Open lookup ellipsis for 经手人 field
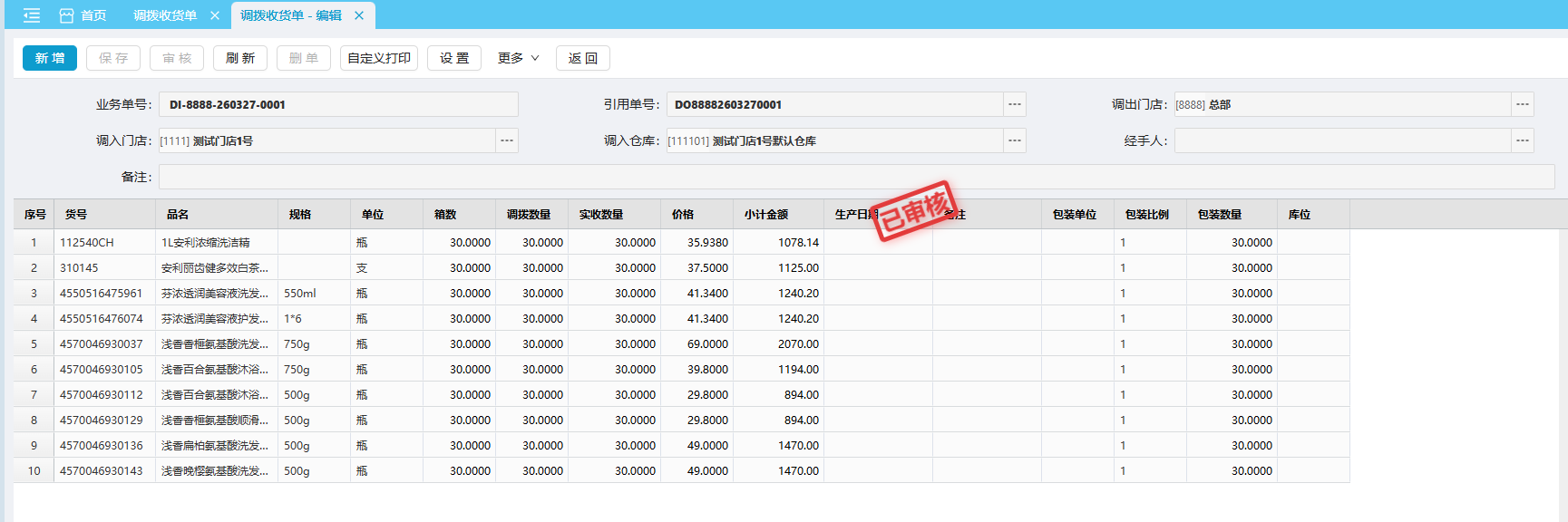Image resolution: width=1568 pixels, height=522 pixels. [1523, 140]
